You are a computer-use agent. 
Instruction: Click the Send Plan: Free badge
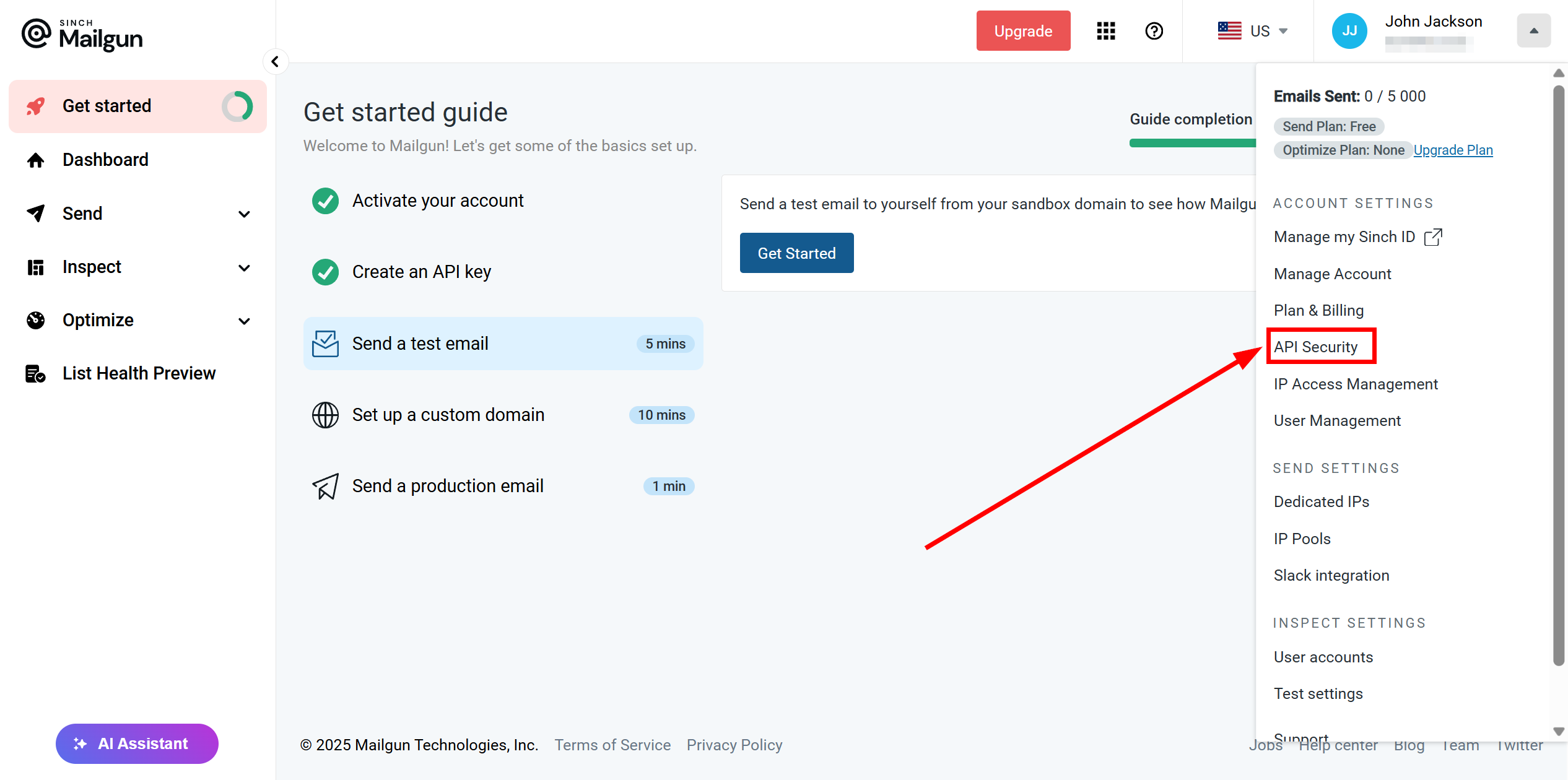pyautogui.click(x=1329, y=127)
